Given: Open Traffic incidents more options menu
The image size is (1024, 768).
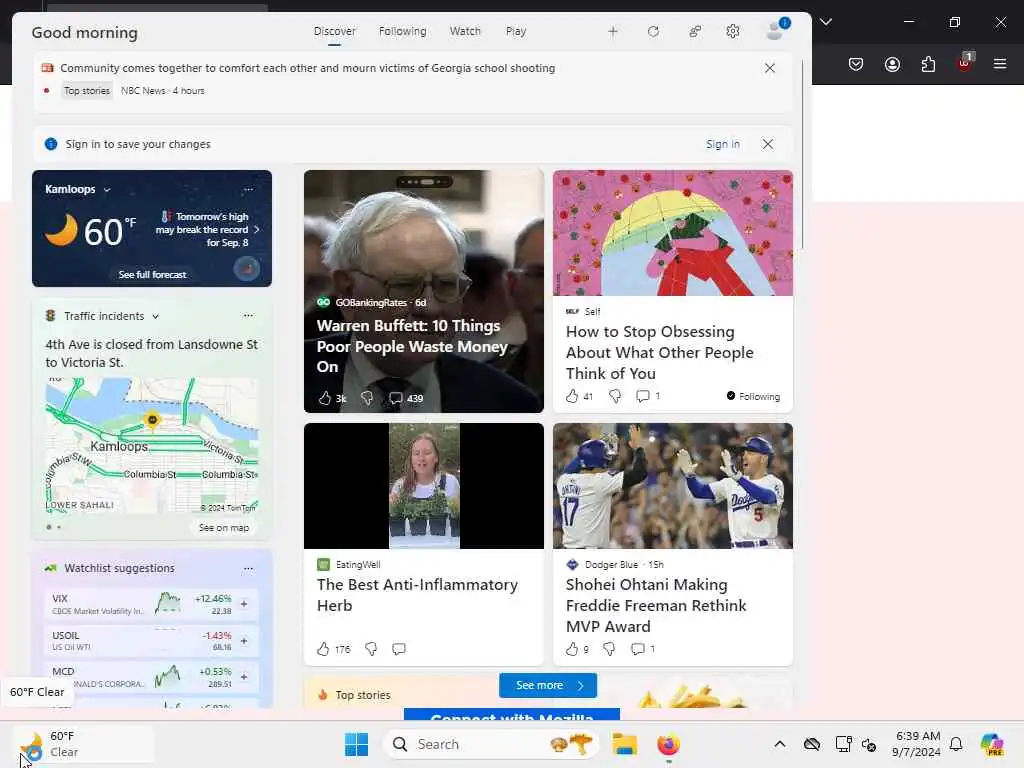Looking at the screenshot, I should pos(248,315).
